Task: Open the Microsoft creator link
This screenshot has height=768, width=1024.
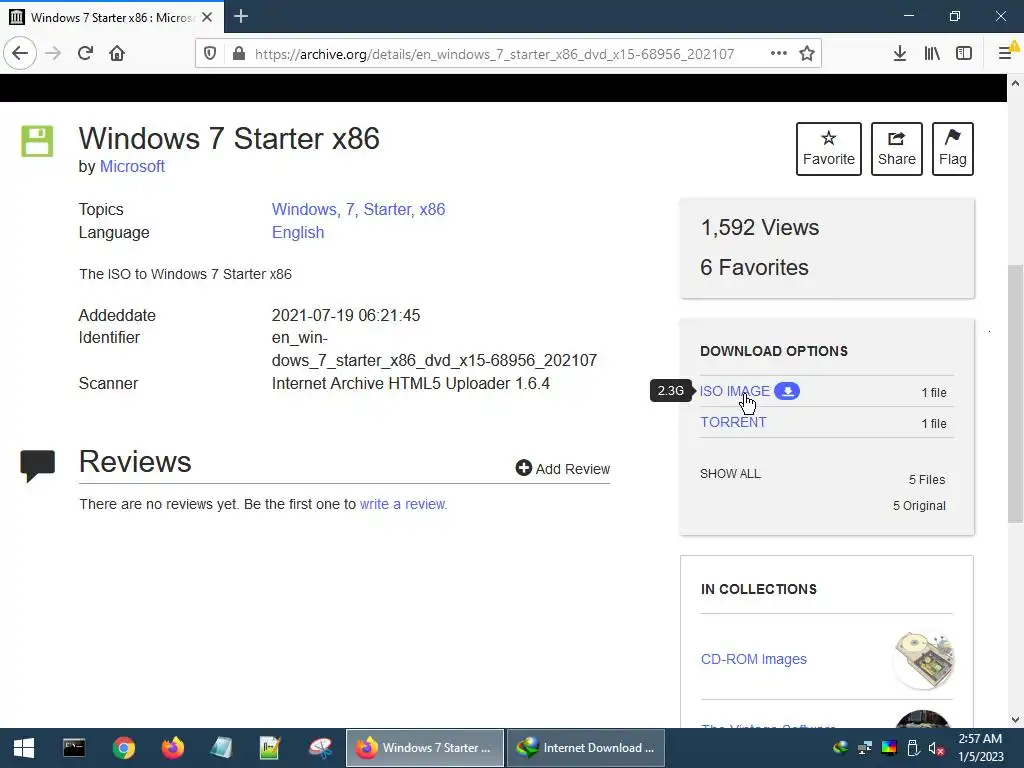Action: click(132, 167)
